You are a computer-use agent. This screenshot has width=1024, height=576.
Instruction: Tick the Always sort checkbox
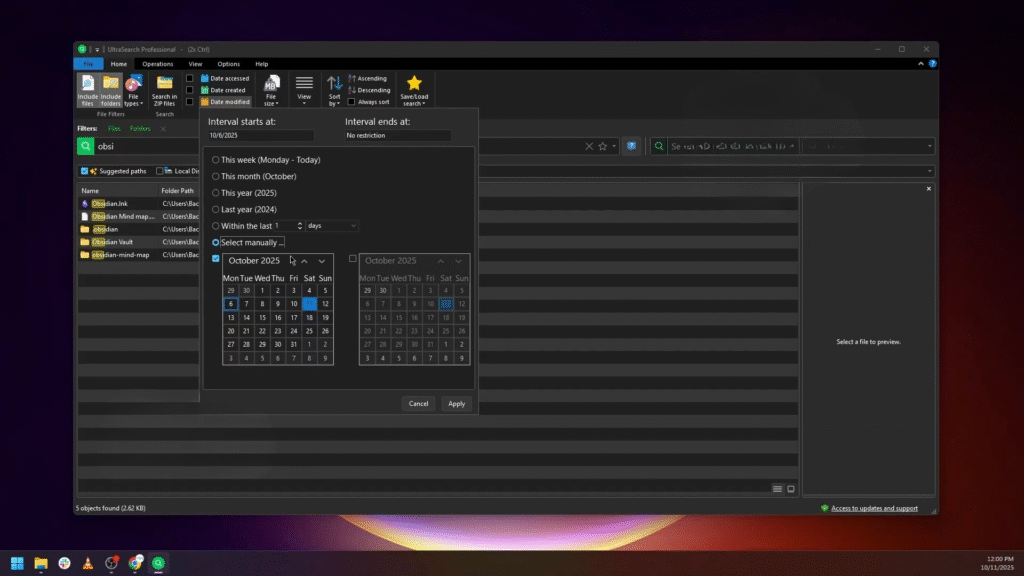click(x=352, y=102)
